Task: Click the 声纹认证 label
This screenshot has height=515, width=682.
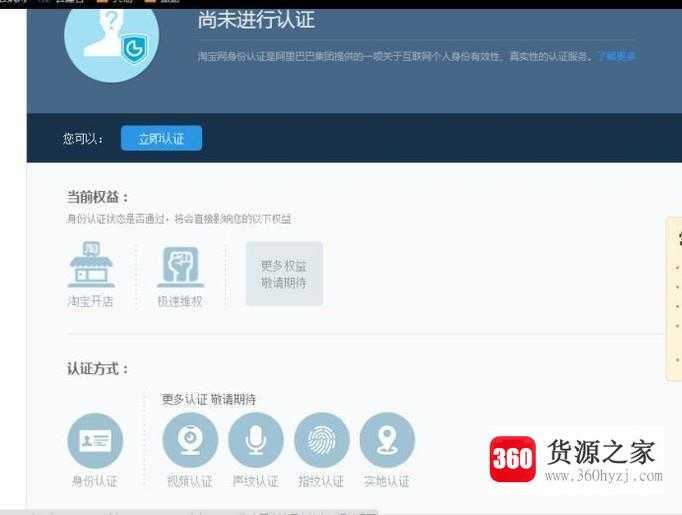Action: pyautogui.click(x=255, y=481)
